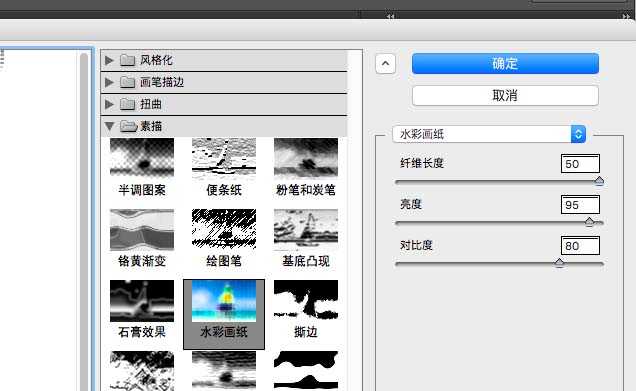The image size is (636, 391).
Task: Select the 粉笔和炭笔 filter thumbnail
Action: click(x=306, y=157)
